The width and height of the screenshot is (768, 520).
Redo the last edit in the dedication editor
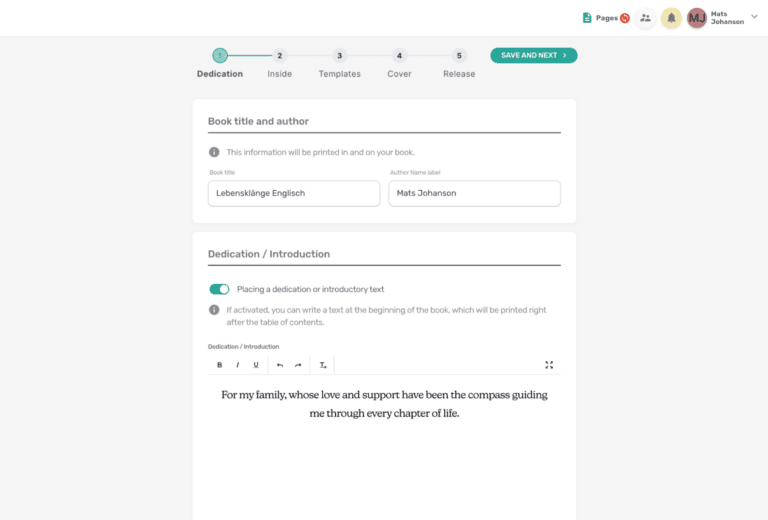(298, 365)
